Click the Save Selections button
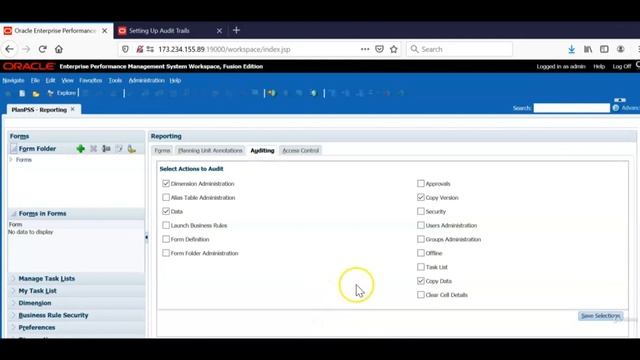 point(600,316)
